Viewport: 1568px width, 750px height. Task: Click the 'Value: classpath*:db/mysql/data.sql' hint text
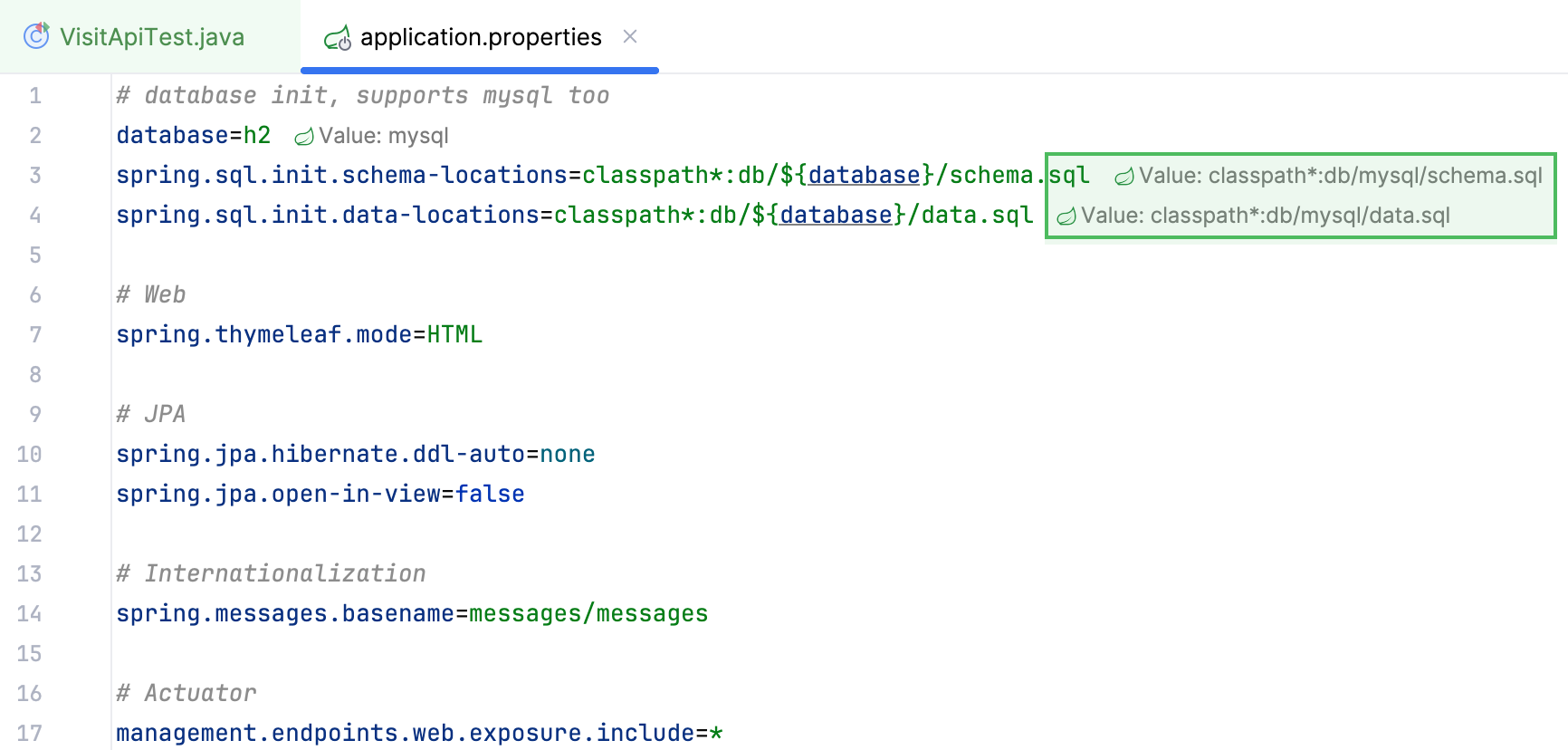click(x=1265, y=216)
